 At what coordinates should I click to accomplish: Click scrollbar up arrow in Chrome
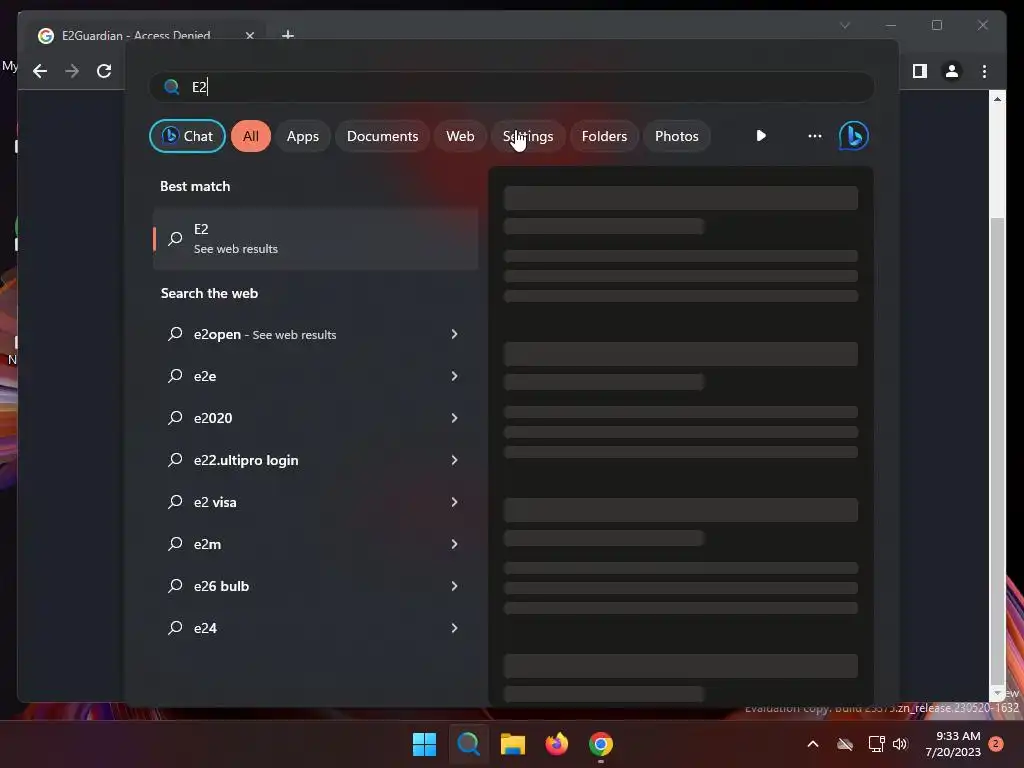click(x=997, y=99)
